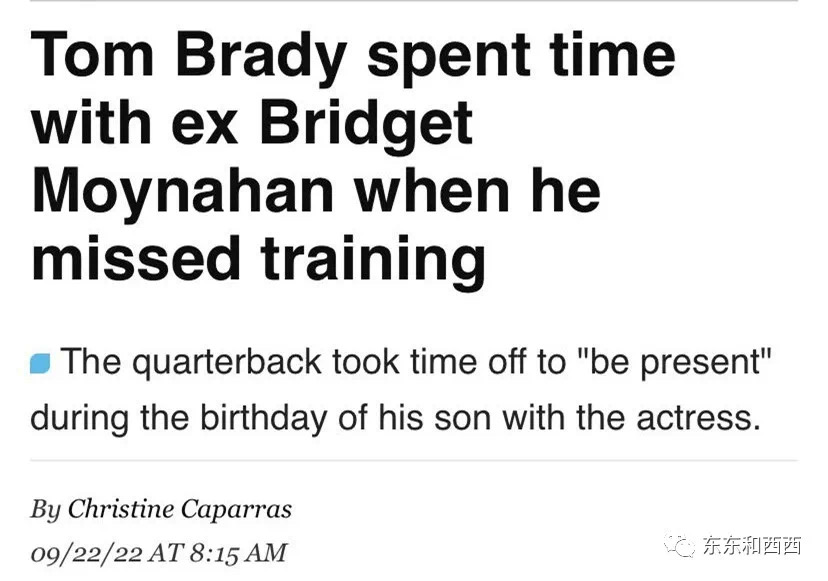Viewport: 828px width, 581px height.
Task: Click the 09/22/22 publish date
Action: 87,554
